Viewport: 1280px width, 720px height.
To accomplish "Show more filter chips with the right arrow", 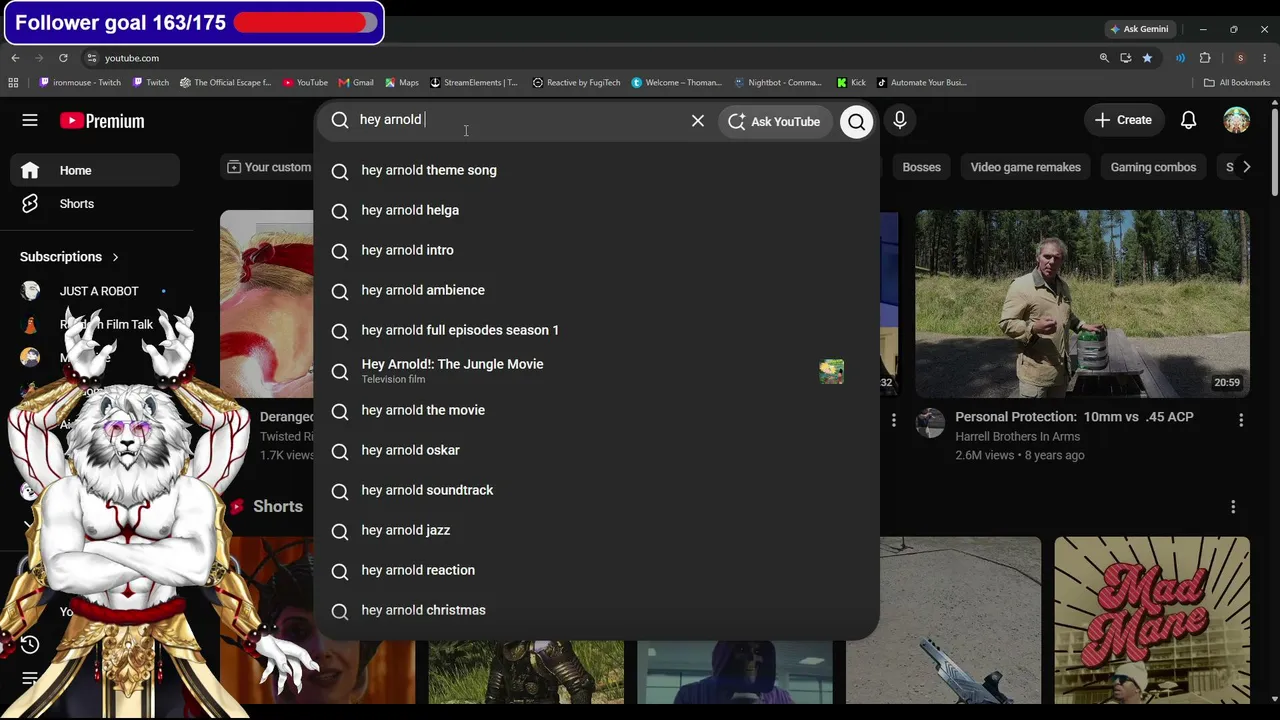I will 1246,167.
